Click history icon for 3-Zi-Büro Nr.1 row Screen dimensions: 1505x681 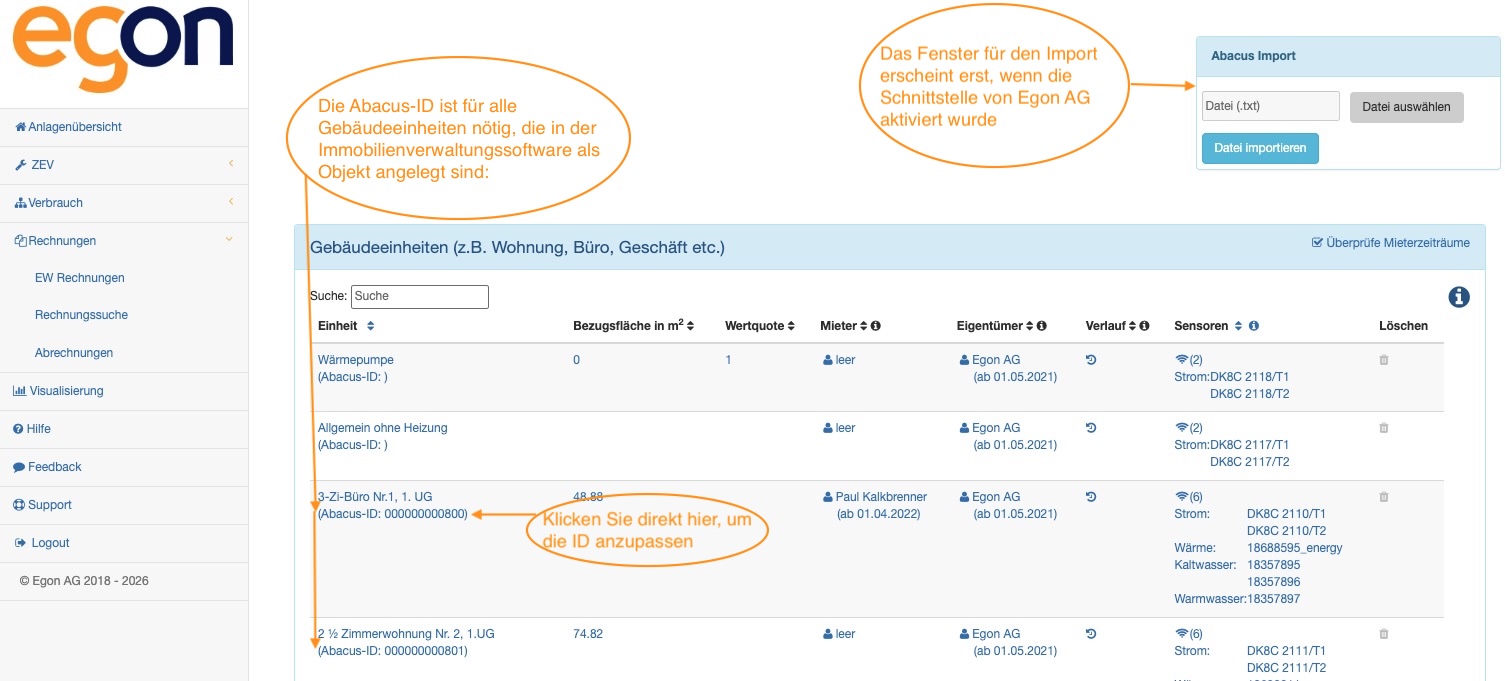(x=1091, y=497)
